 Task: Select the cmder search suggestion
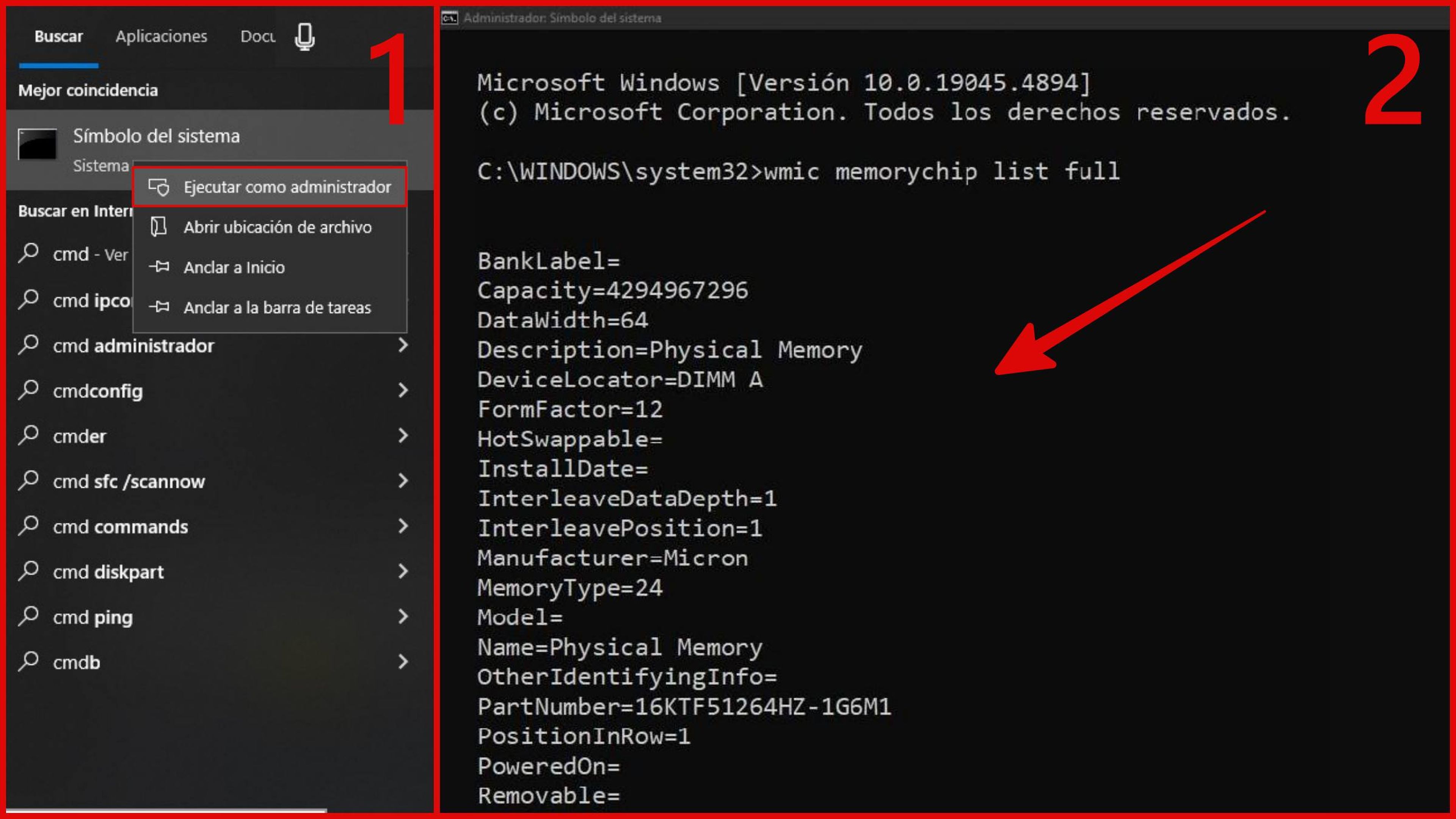219,435
